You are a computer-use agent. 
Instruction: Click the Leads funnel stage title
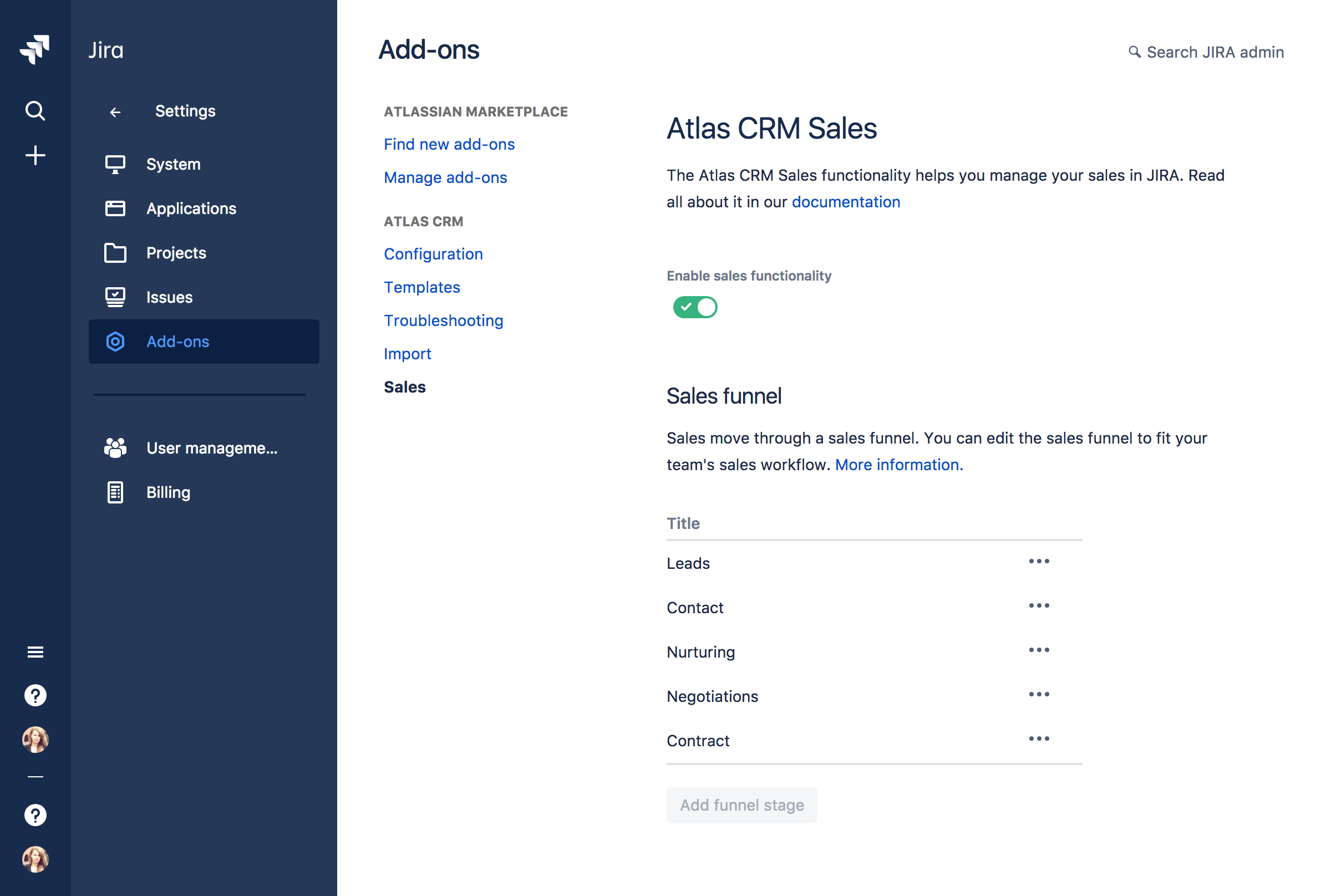pyautogui.click(x=688, y=563)
